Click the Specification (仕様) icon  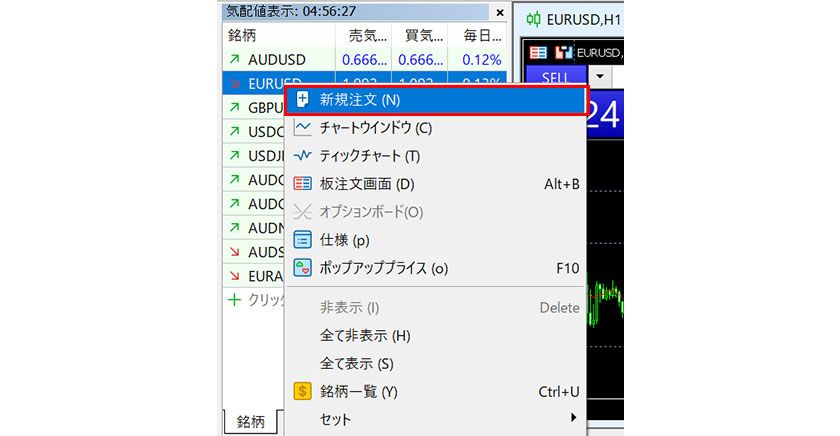(303, 240)
